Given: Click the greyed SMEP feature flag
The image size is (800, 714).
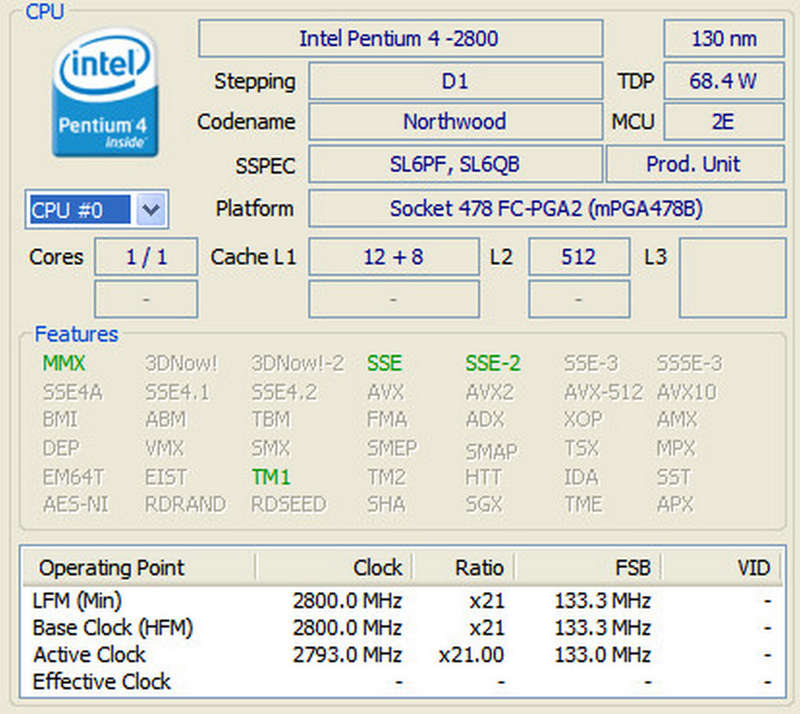Looking at the screenshot, I should [392, 448].
